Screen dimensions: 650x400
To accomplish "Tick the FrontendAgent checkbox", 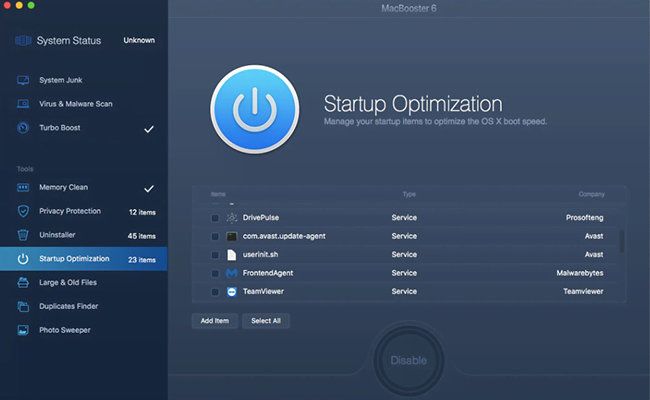I will point(215,273).
